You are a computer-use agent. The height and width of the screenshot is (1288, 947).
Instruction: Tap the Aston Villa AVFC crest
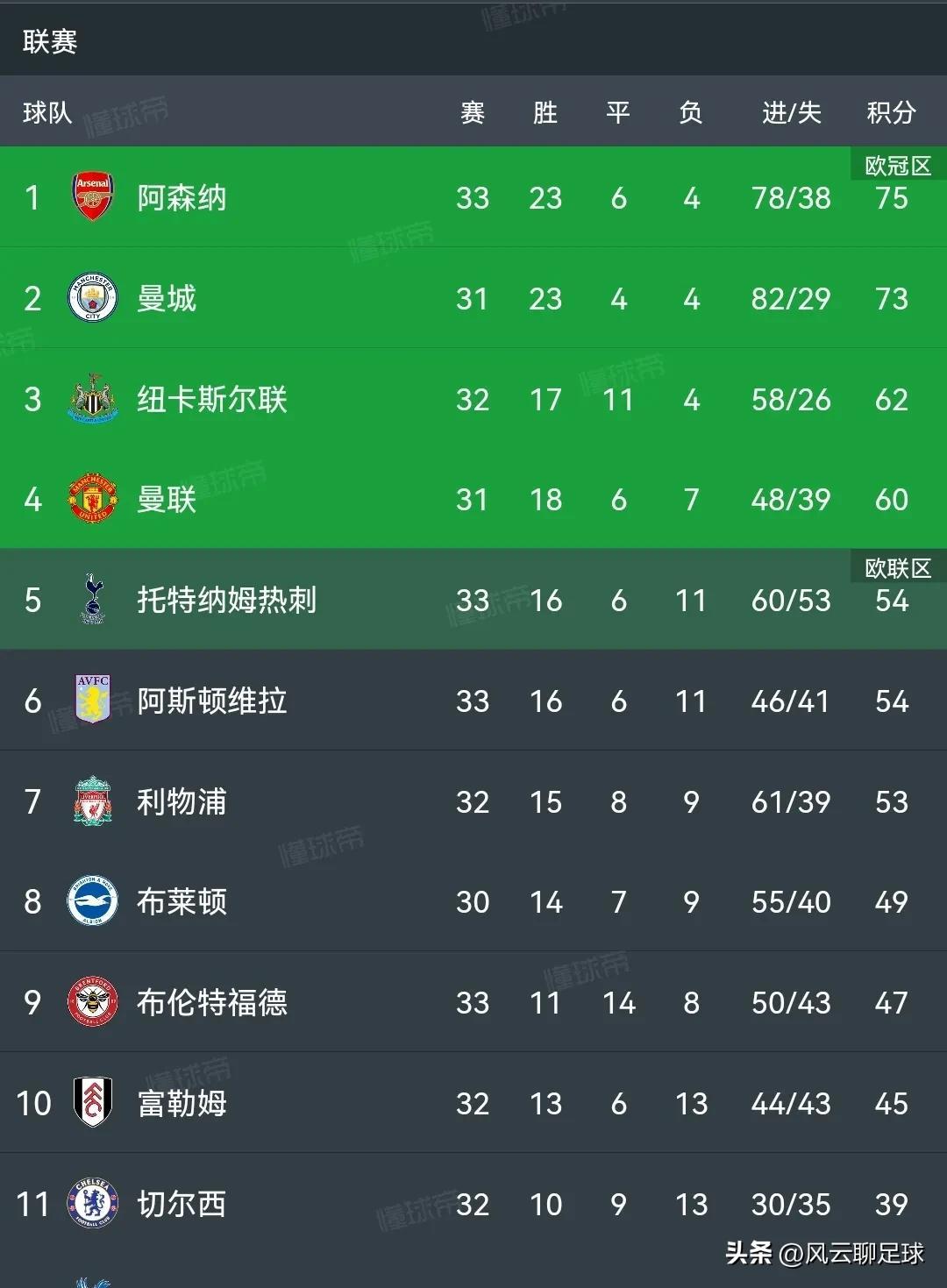93,700
